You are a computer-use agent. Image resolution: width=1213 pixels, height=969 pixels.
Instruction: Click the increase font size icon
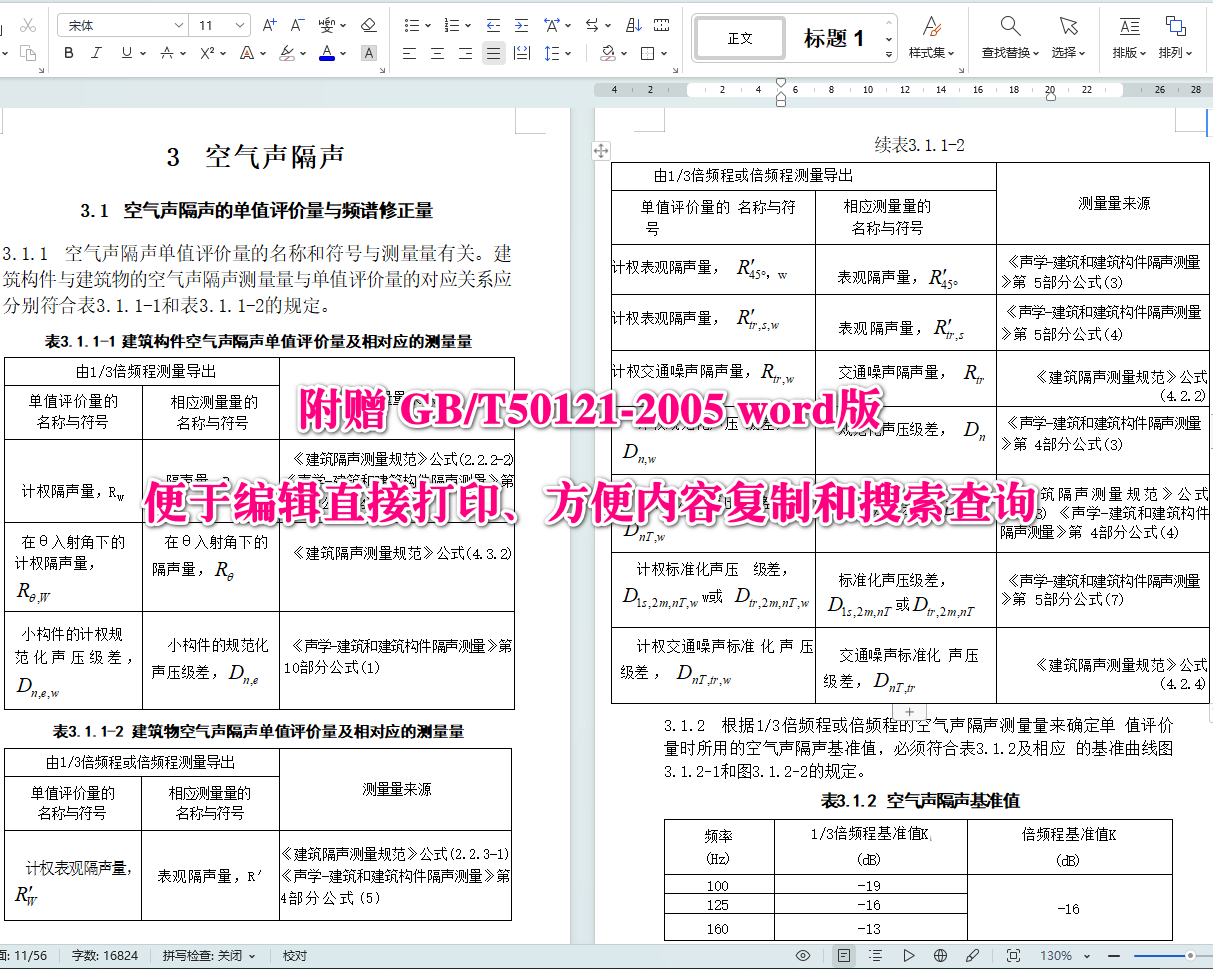click(x=270, y=24)
